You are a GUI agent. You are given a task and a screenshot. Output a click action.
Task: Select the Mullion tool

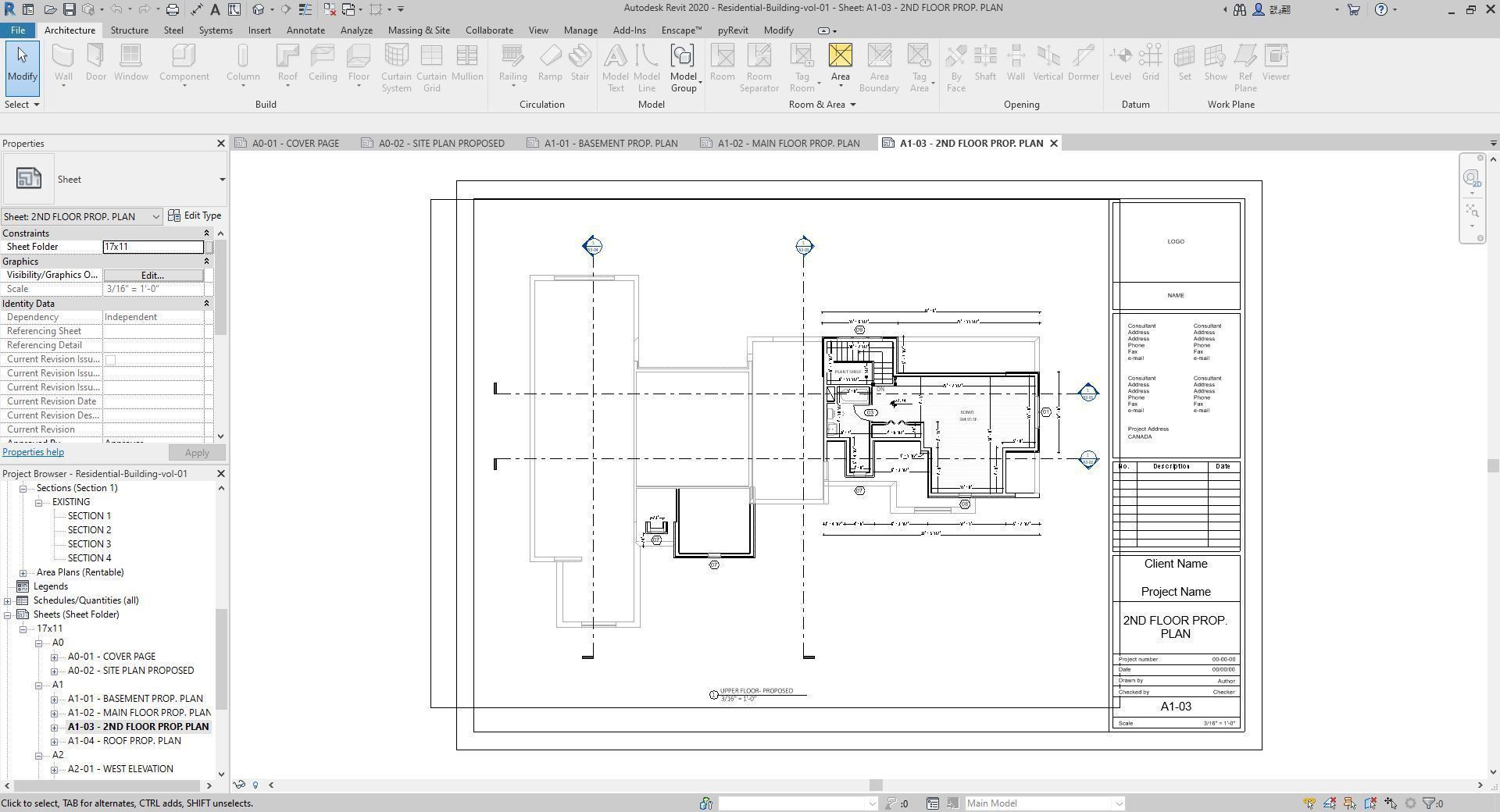(x=467, y=64)
